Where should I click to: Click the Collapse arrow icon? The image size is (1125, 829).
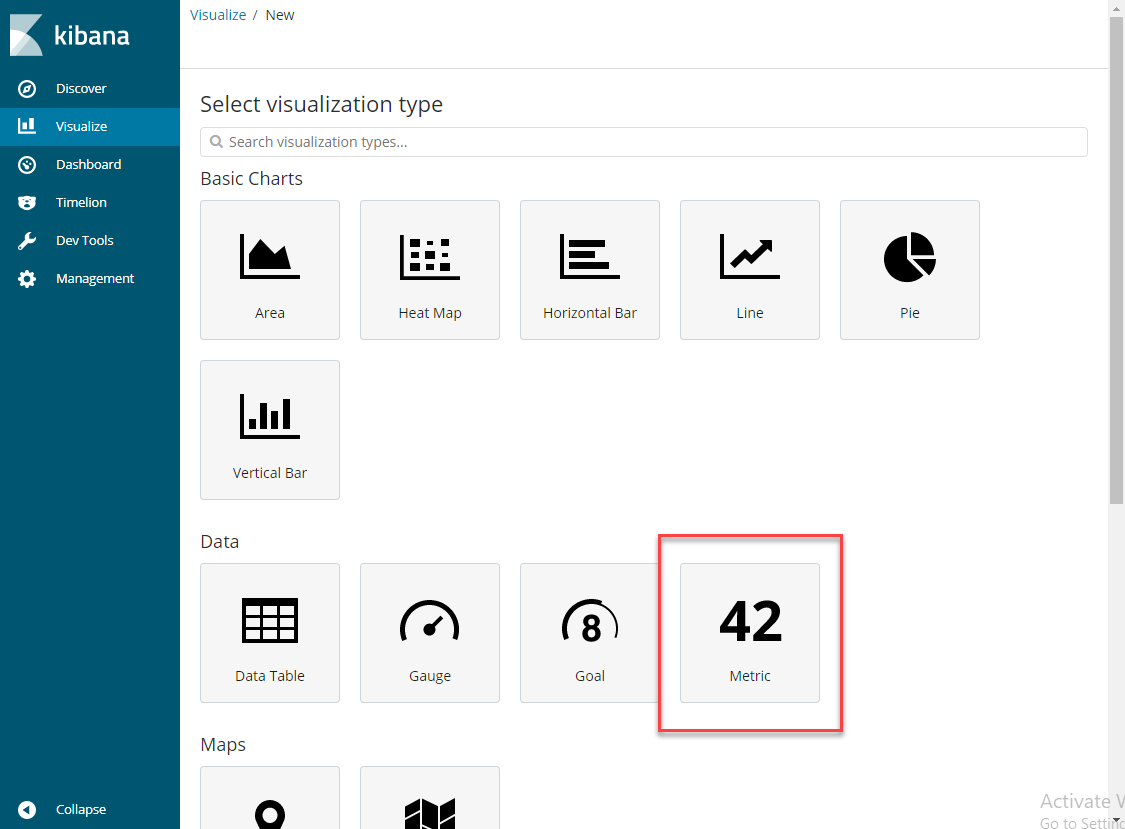pos(27,810)
